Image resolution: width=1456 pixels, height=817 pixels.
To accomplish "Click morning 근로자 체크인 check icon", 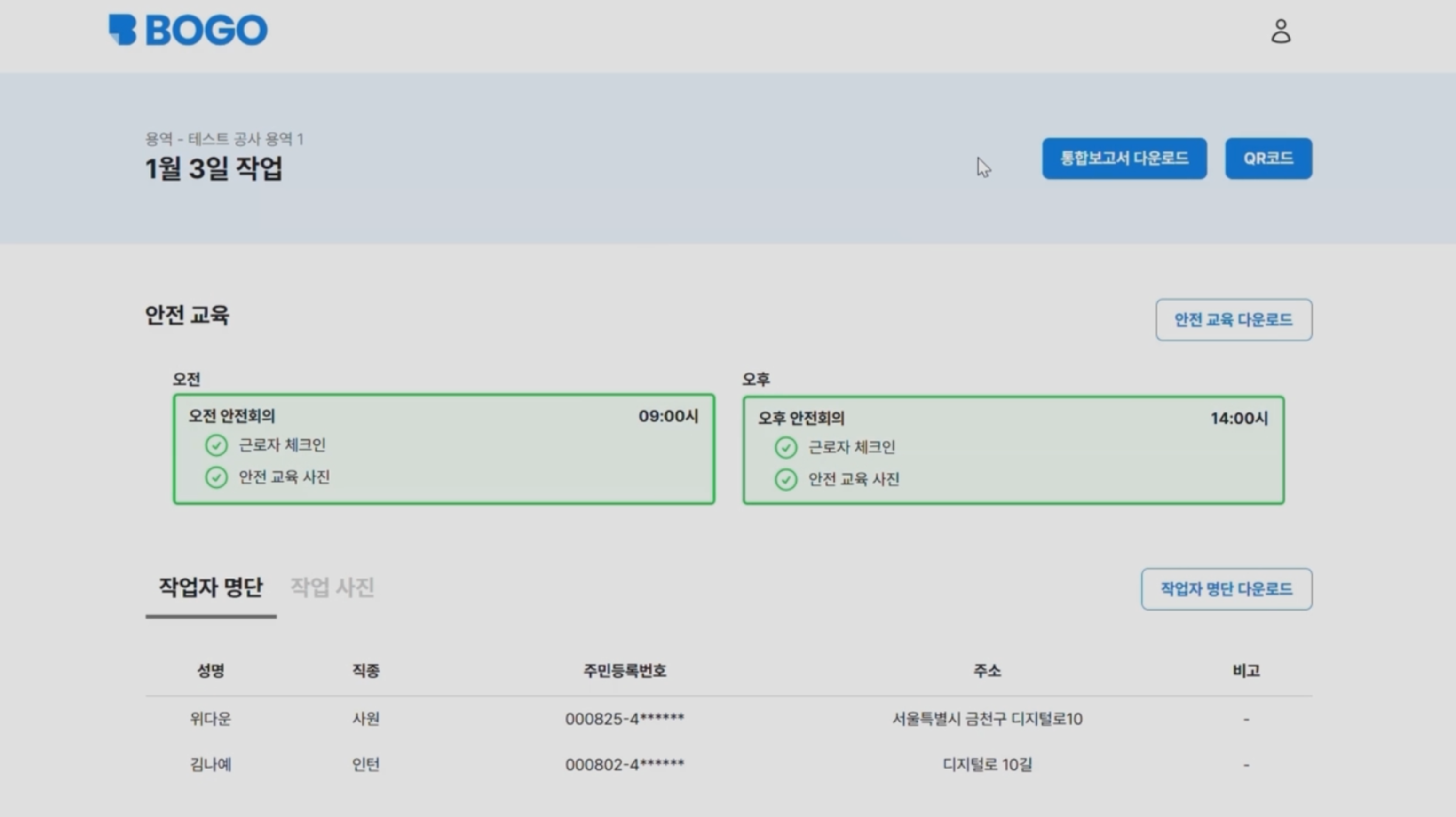I will coord(216,445).
